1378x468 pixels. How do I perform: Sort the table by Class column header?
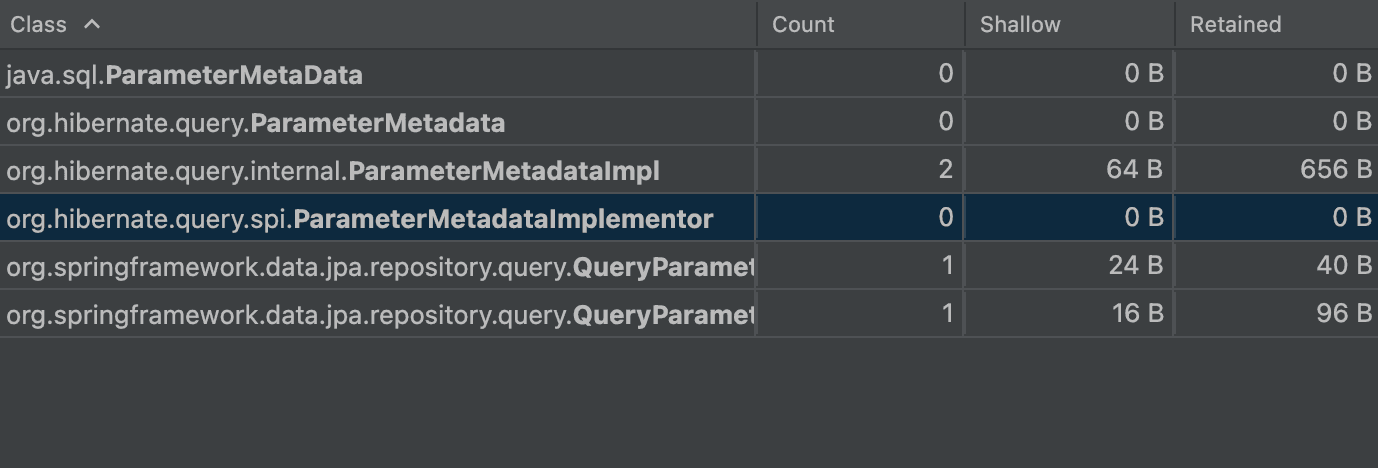(x=38, y=24)
